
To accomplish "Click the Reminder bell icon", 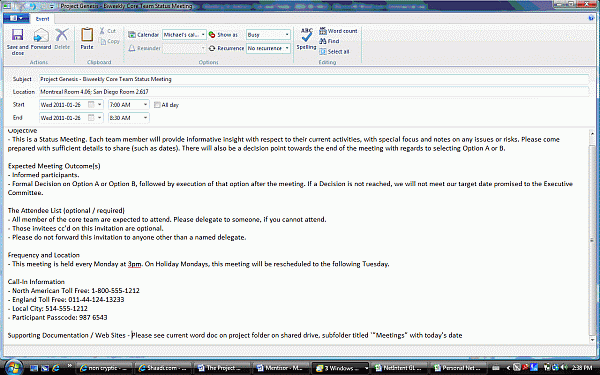I will pos(132,48).
